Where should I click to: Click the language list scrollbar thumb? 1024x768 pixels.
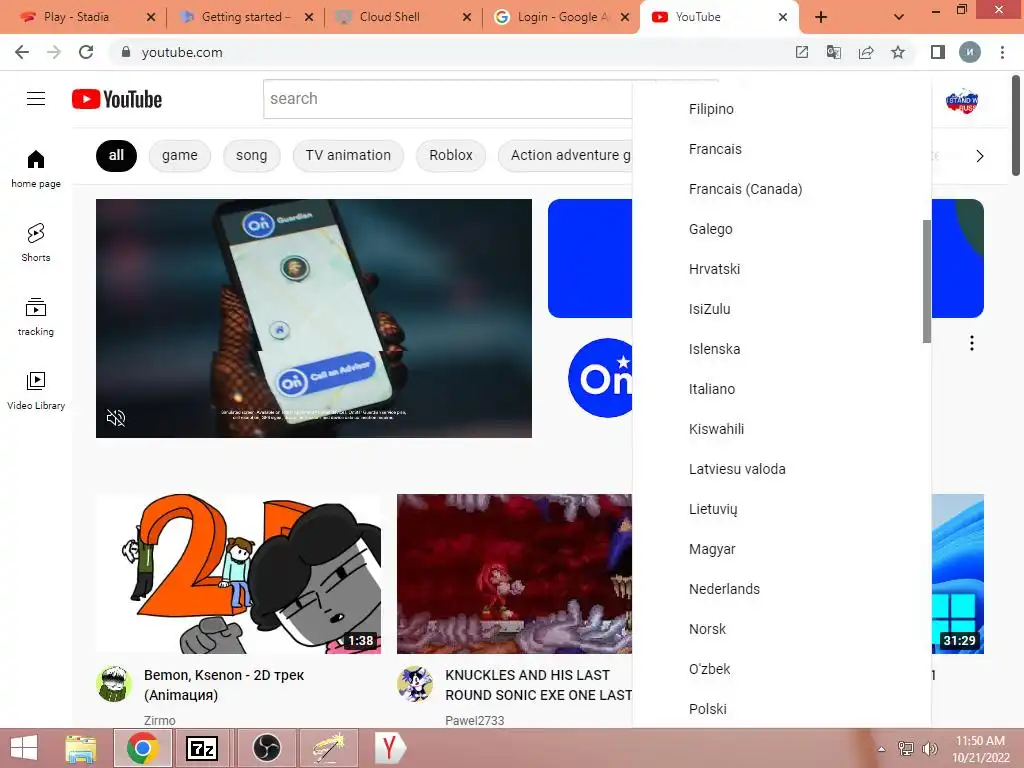click(x=926, y=281)
